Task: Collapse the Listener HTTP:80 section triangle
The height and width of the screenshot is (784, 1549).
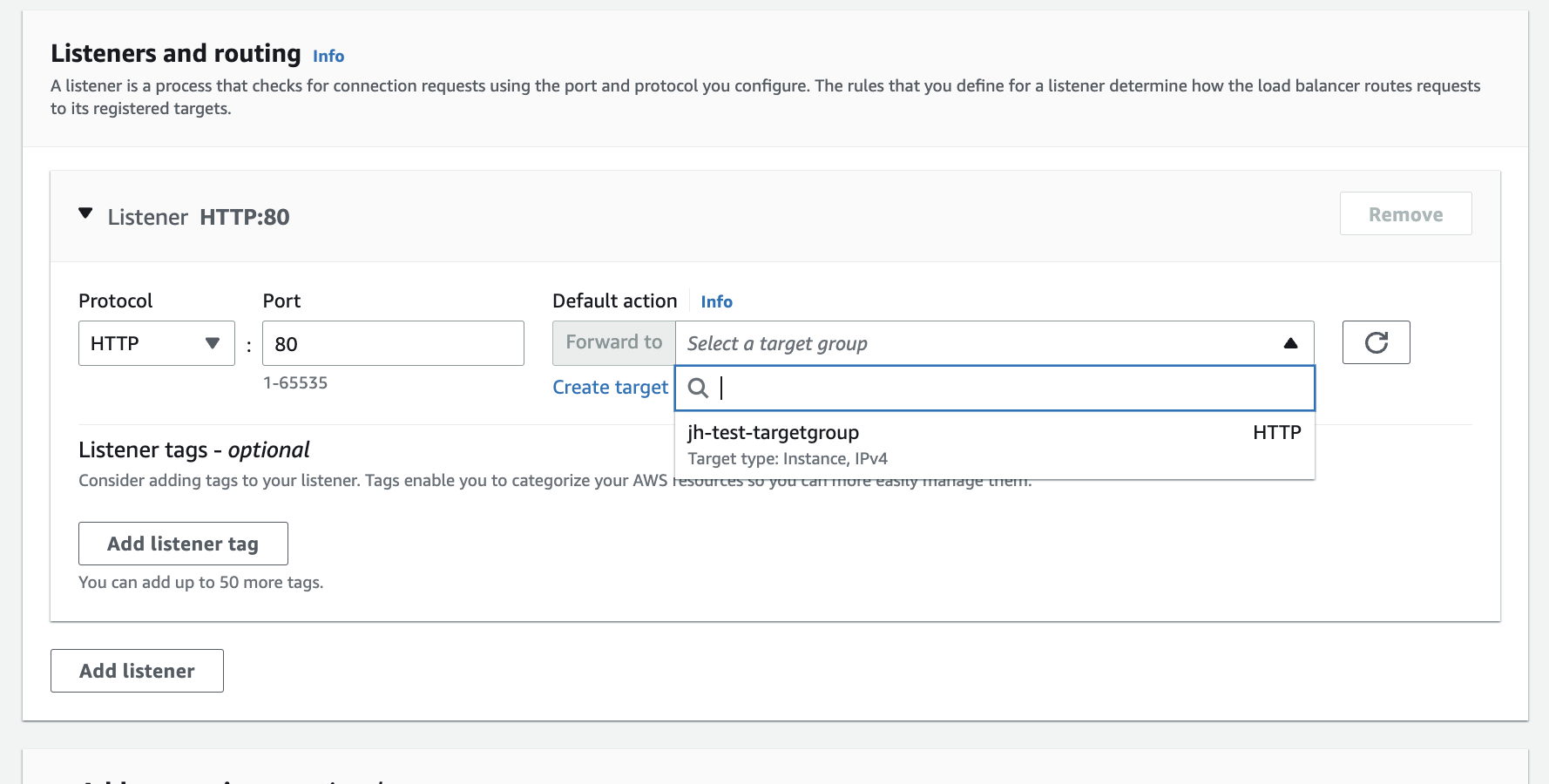Action: point(85,213)
